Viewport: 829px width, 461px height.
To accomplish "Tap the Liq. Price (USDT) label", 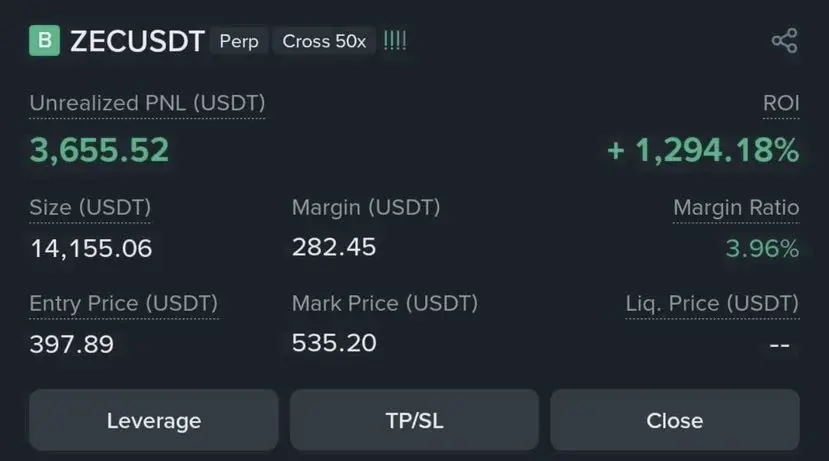I will click(712, 303).
